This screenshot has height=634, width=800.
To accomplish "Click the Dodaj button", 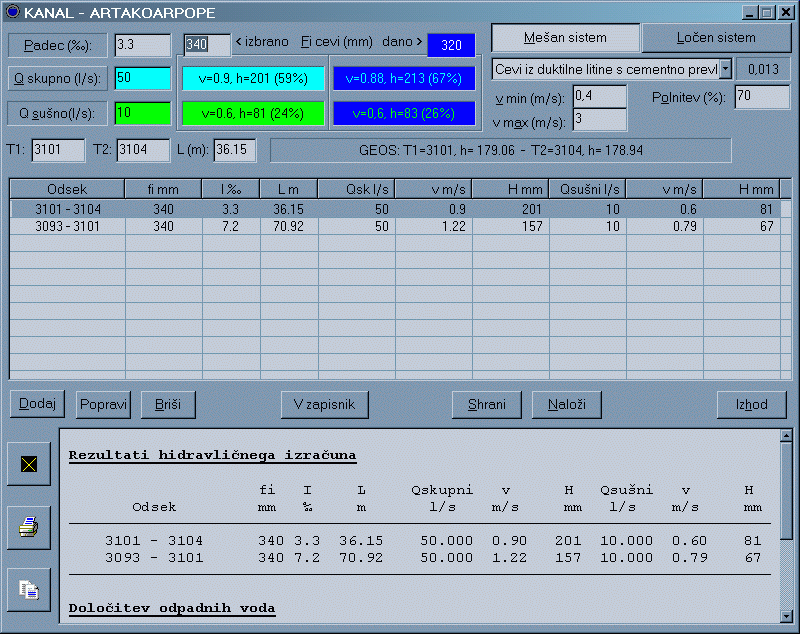I will (x=37, y=404).
